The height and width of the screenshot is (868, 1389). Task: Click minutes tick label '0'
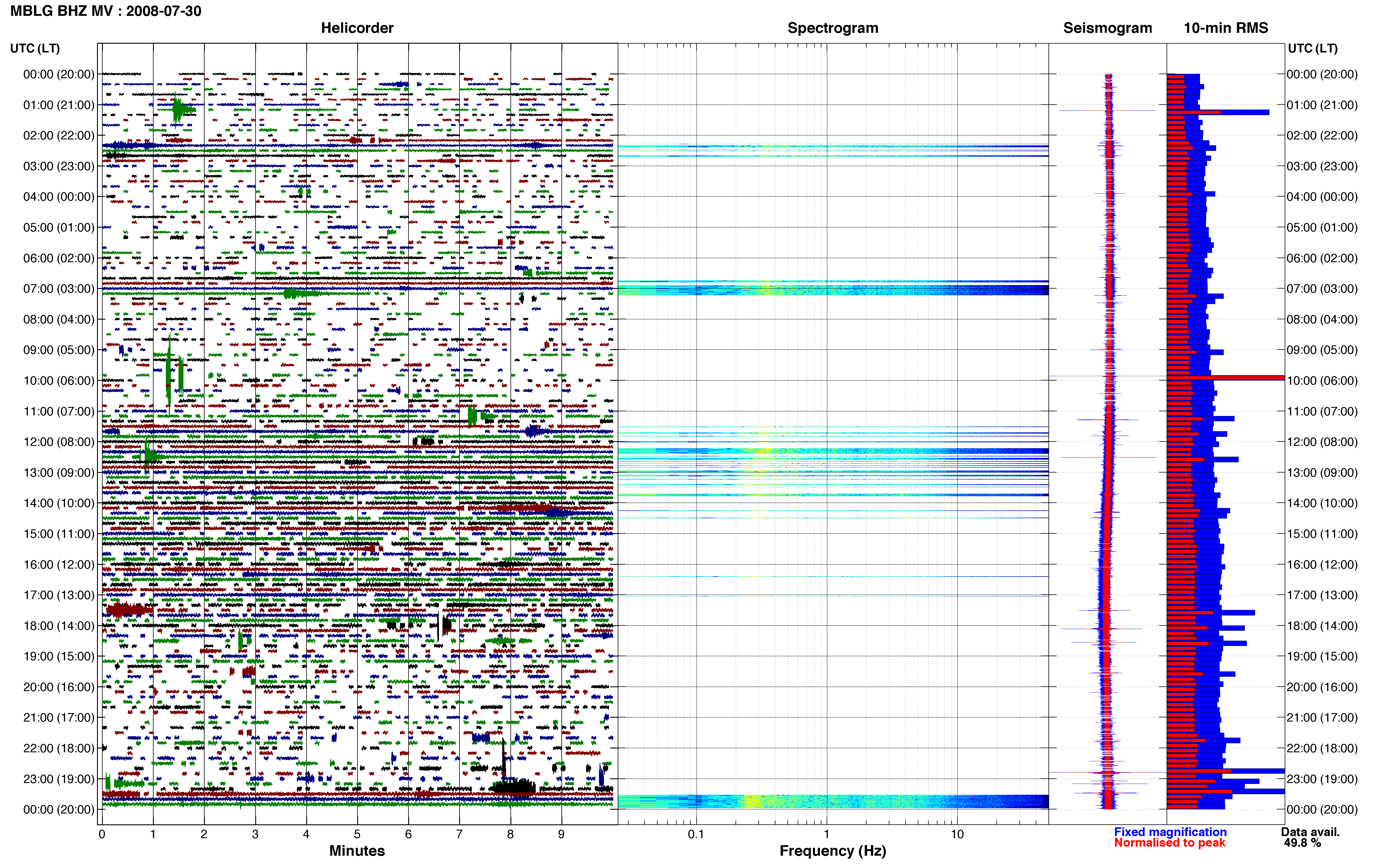(102, 834)
